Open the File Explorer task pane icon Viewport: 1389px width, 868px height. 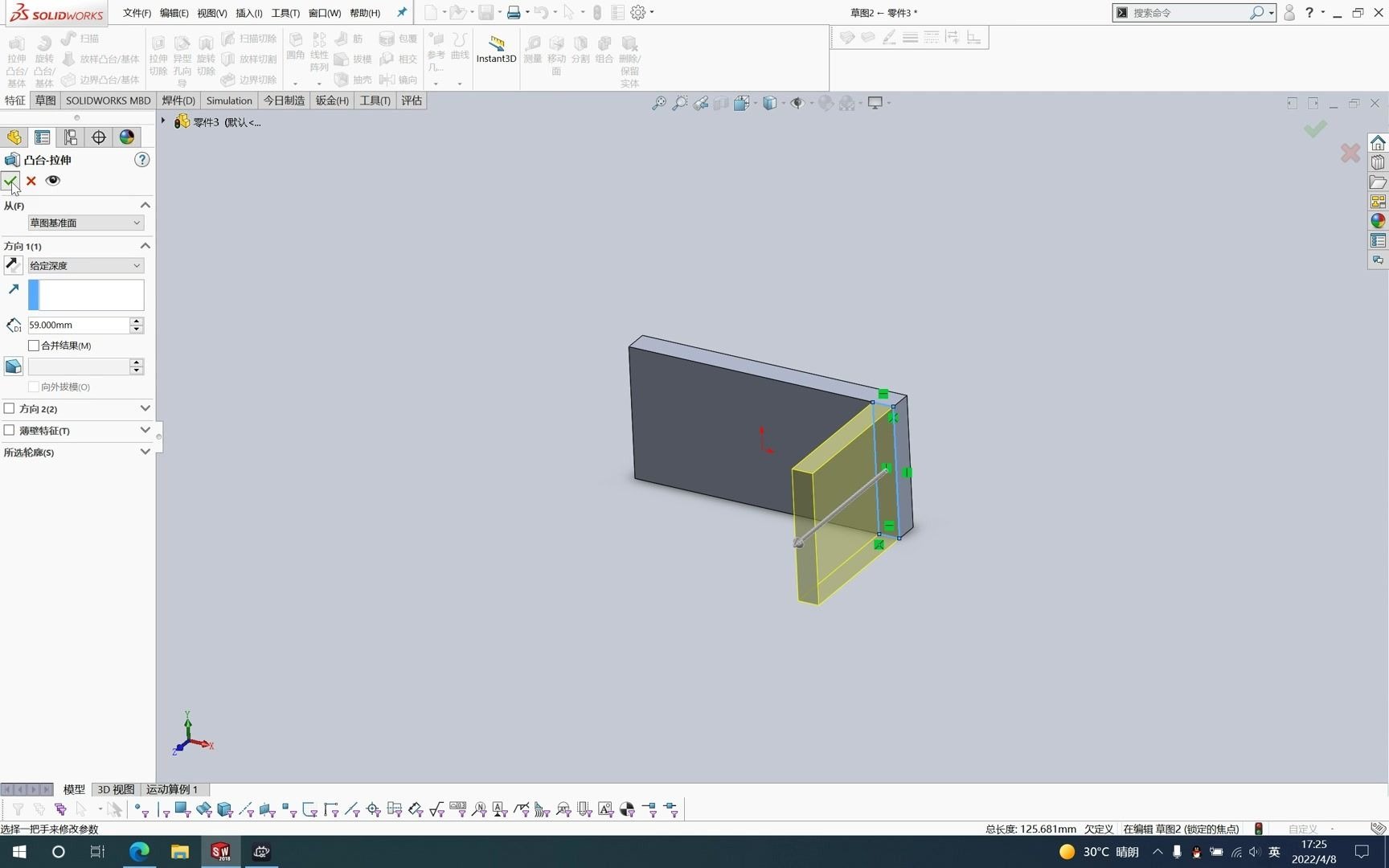tap(1378, 182)
